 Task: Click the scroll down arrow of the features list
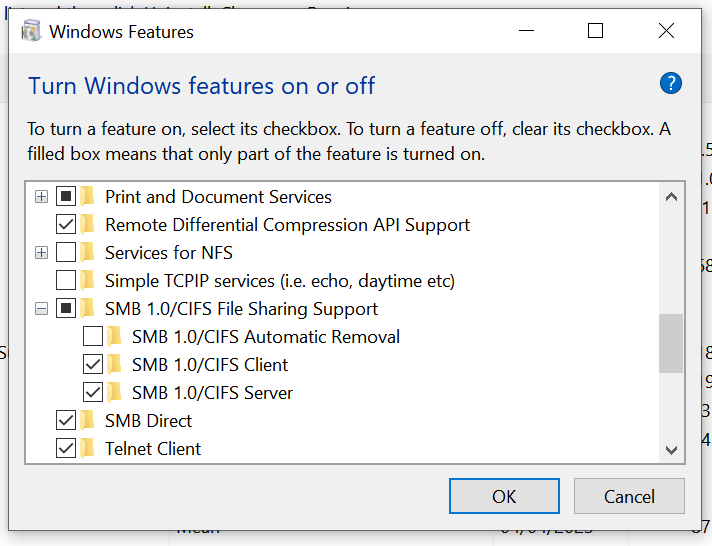click(x=671, y=450)
